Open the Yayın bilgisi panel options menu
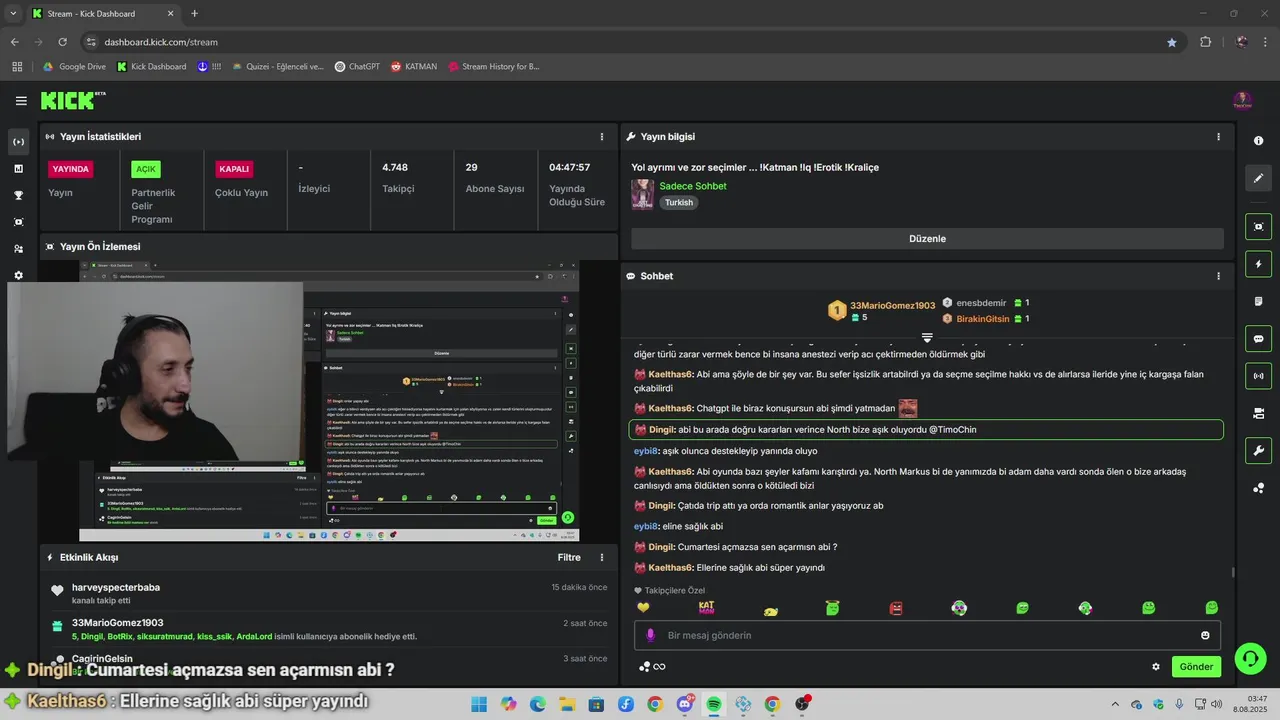 pyautogui.click(x=1218, y=137)
